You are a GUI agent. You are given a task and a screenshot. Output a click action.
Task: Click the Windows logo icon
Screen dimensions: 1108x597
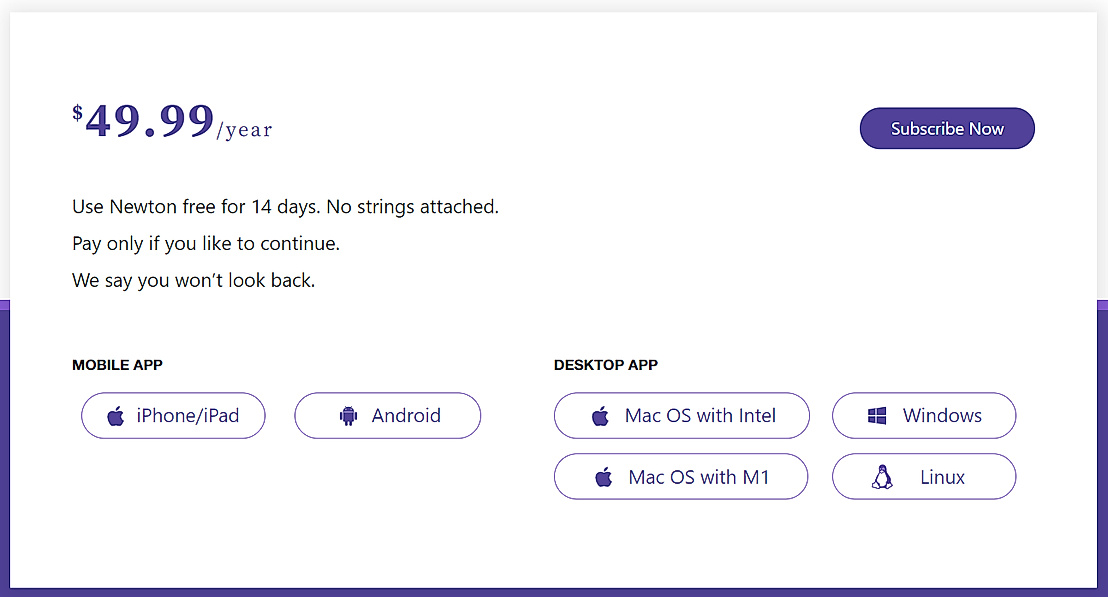pyautogui.click(x=877, y=416)
